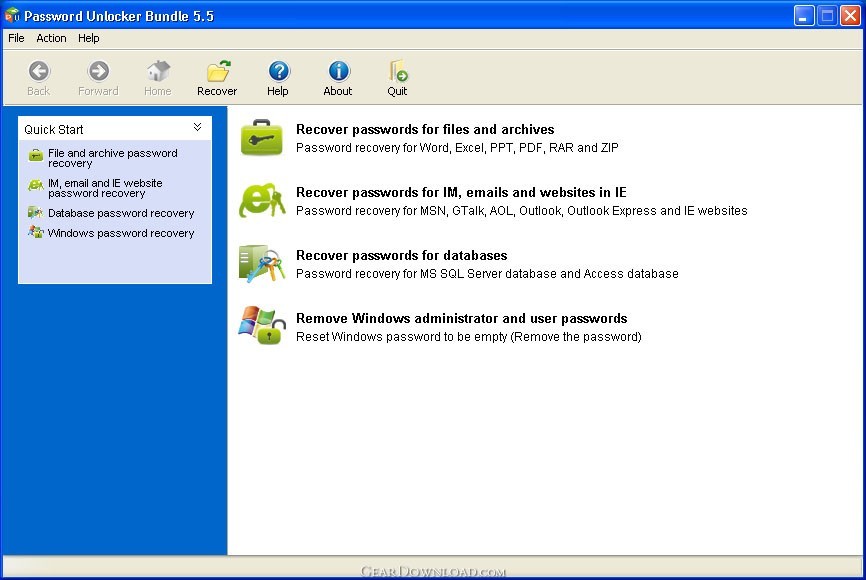Image resolution: width=866 pixels, height=580 pixels.
Task: Go to Home via house icon
Action: pos(158,71)
